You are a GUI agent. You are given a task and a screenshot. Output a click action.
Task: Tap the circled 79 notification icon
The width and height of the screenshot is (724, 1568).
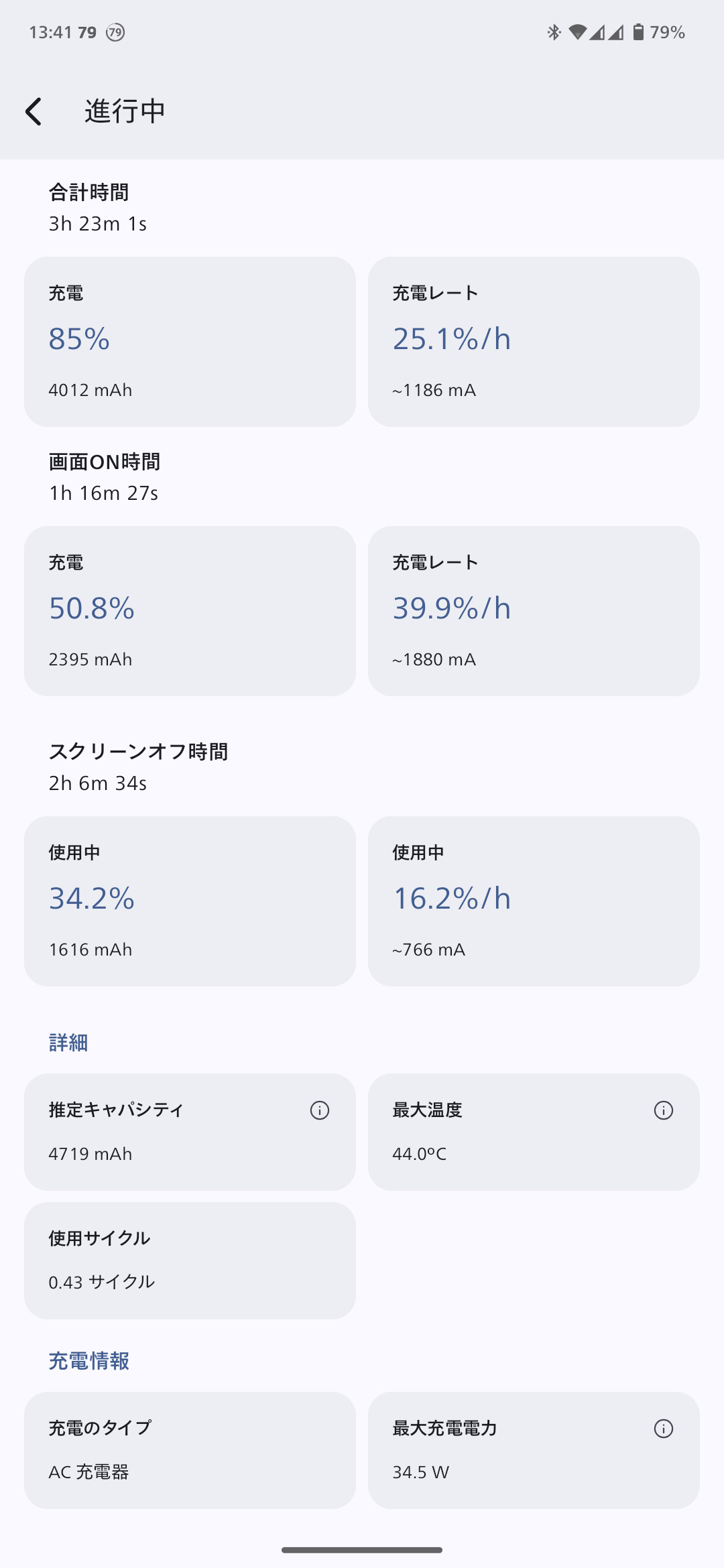pos(115,32)
